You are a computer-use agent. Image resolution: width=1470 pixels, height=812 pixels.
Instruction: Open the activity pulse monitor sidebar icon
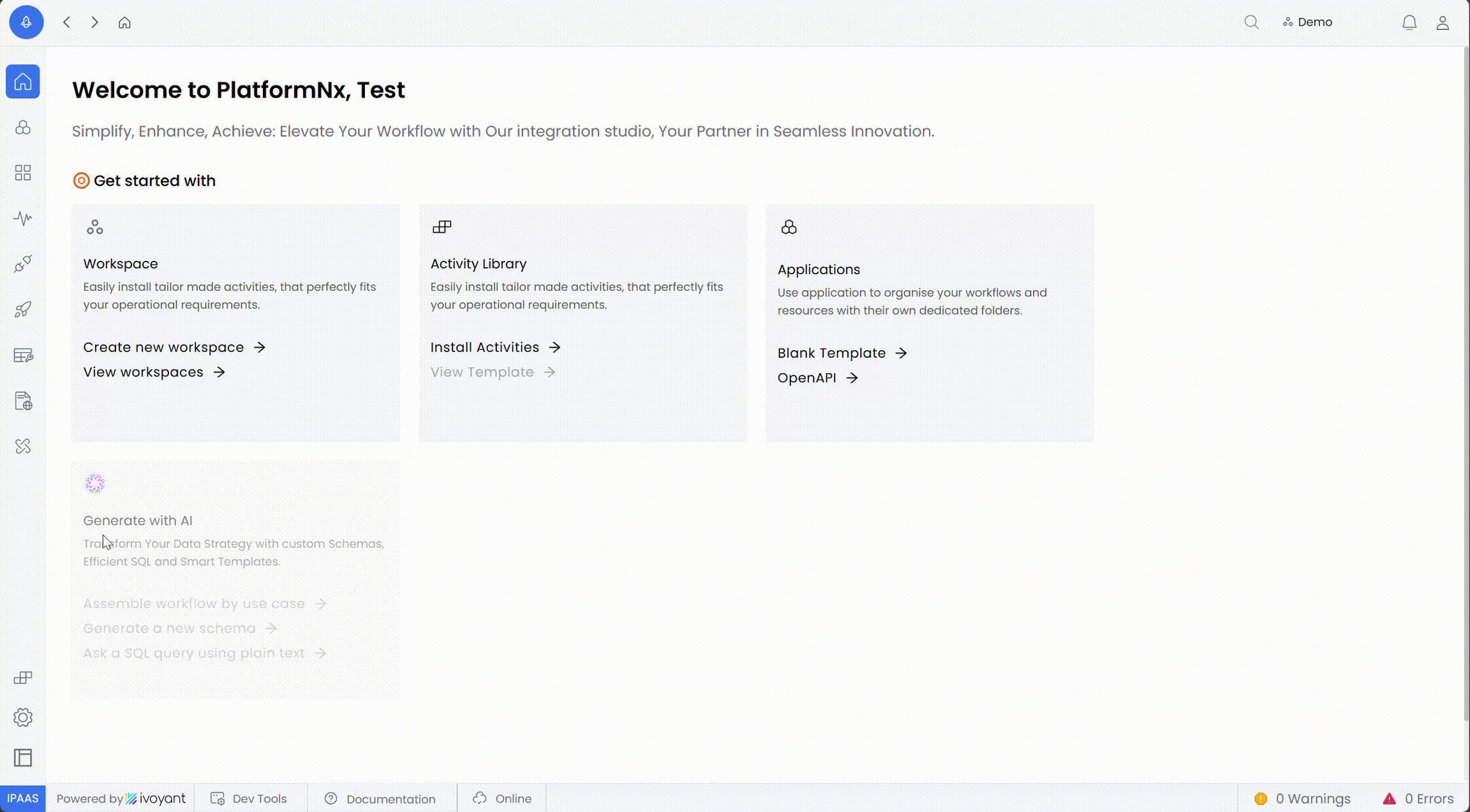click(x=23, y=219)
